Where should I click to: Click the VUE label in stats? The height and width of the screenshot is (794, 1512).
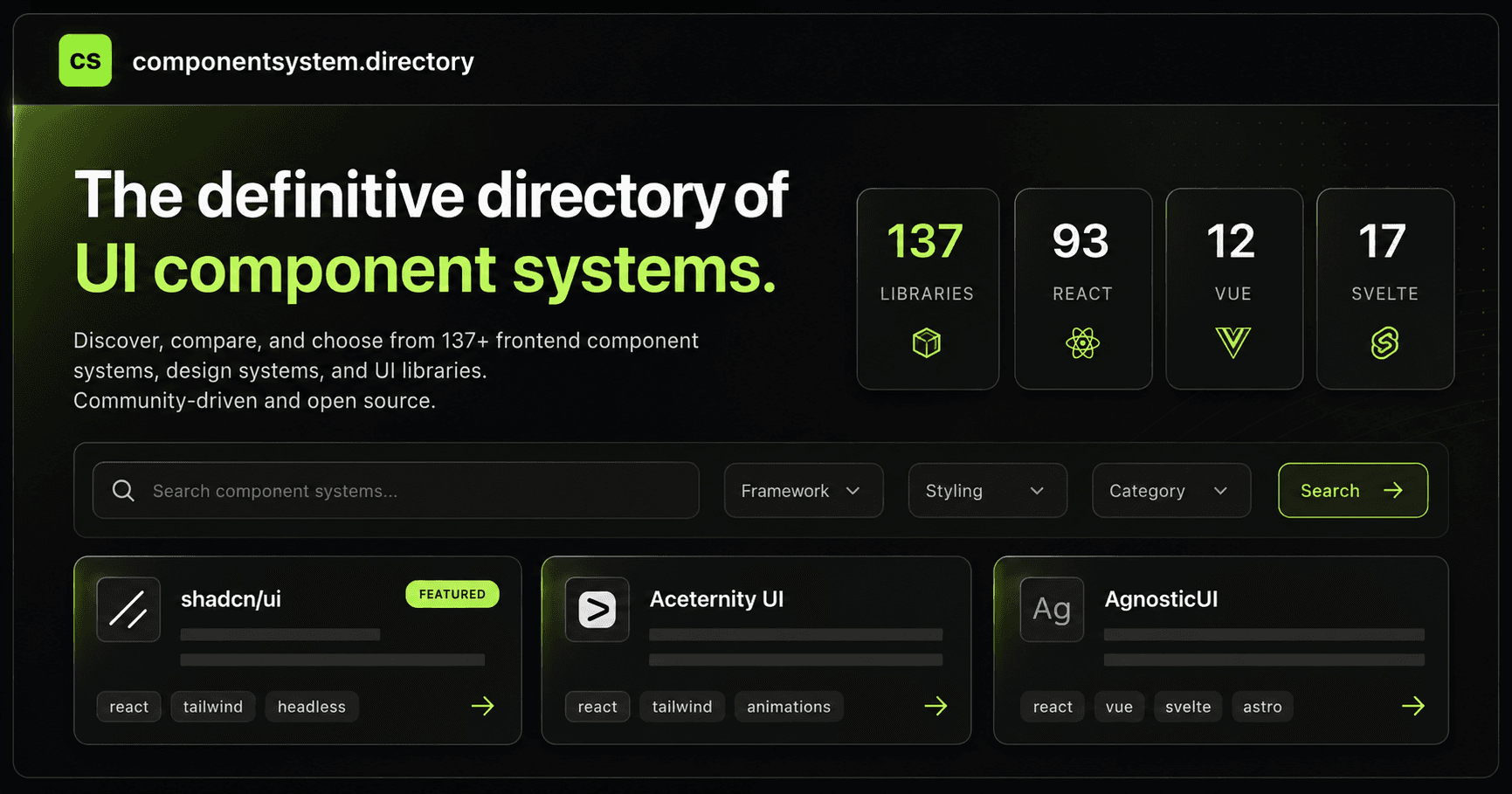(x=1233, y=294)
